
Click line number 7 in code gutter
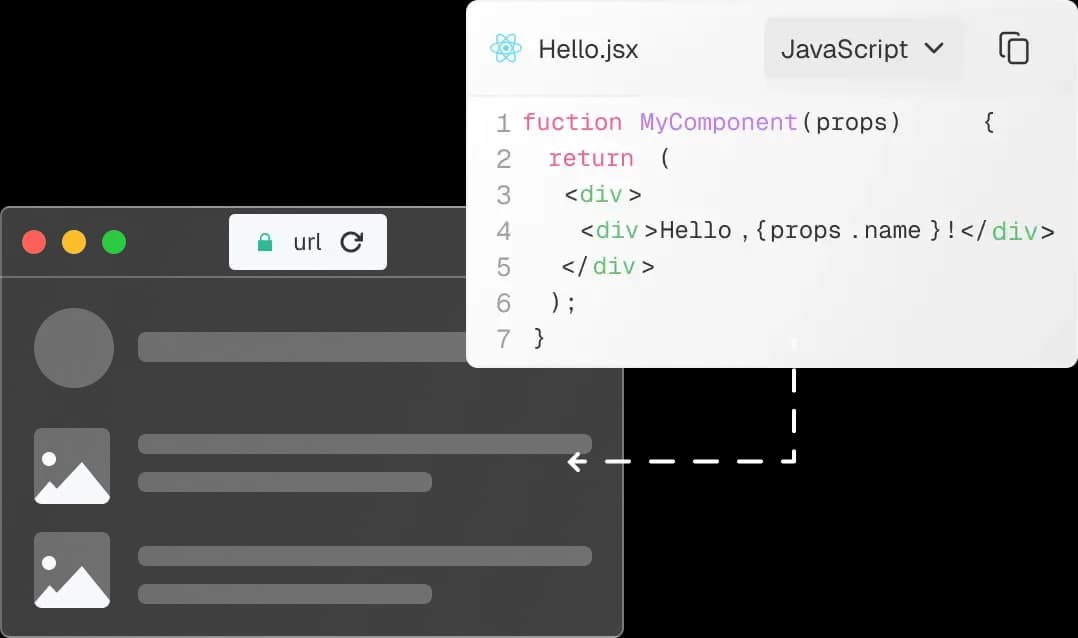[503, 339]
